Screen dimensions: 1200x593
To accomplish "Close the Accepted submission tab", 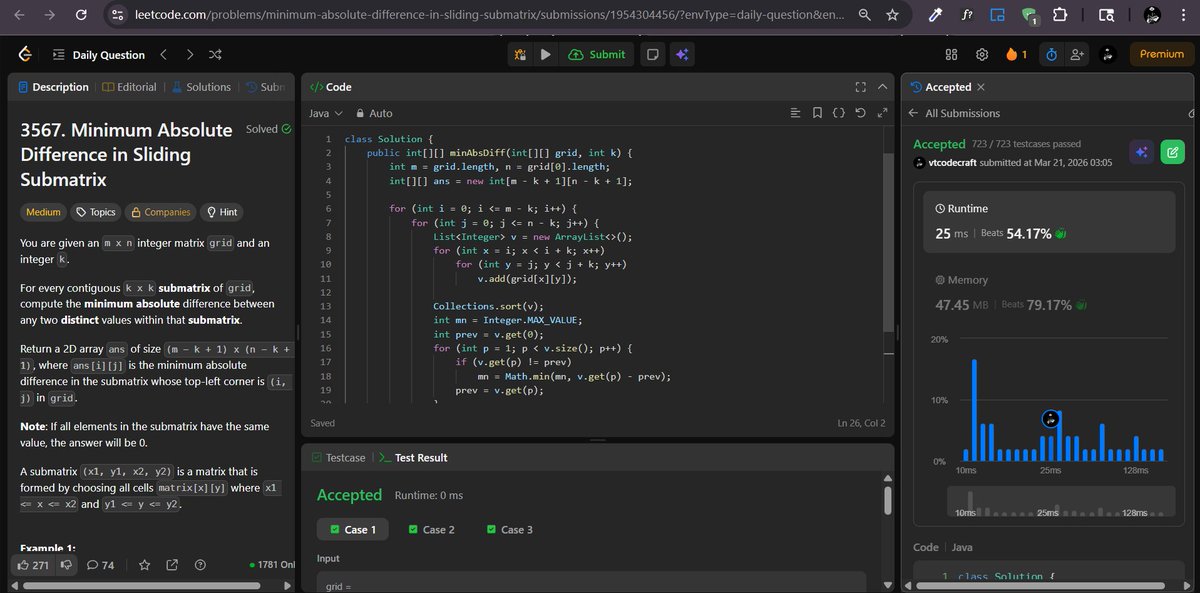I will 980,88.
